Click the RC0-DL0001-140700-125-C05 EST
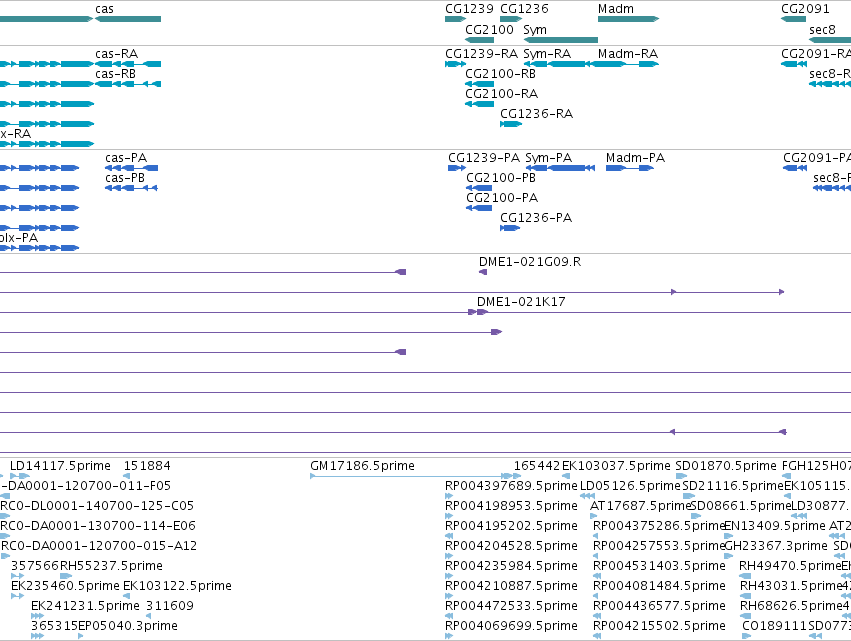851x641 pixels. (5, 516)
